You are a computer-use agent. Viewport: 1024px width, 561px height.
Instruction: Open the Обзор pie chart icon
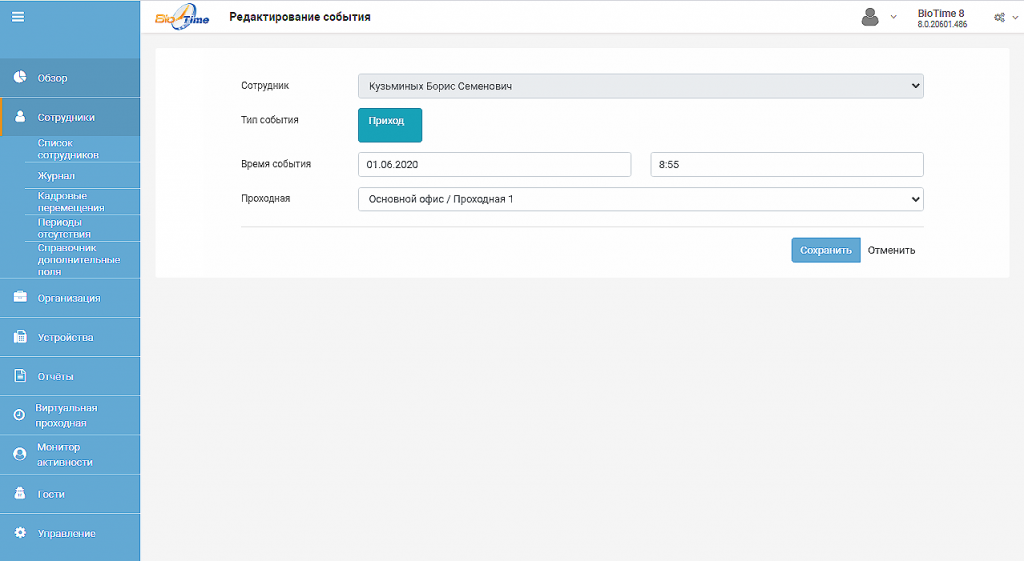pos(20,77)
